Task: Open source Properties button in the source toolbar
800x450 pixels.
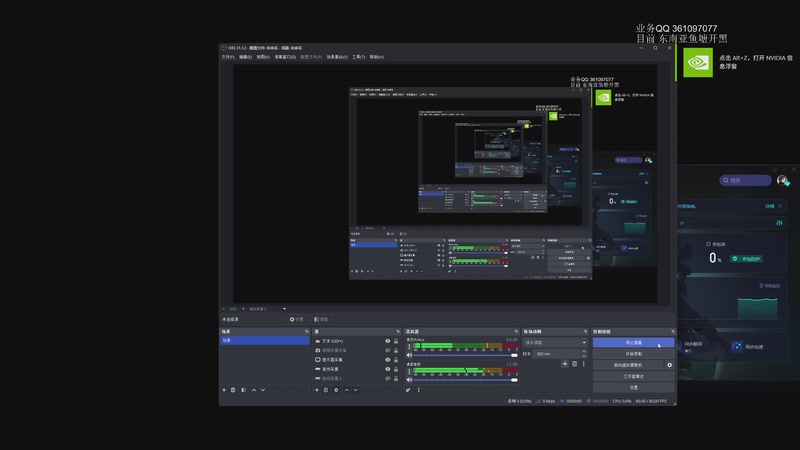Action: [296, 319]
